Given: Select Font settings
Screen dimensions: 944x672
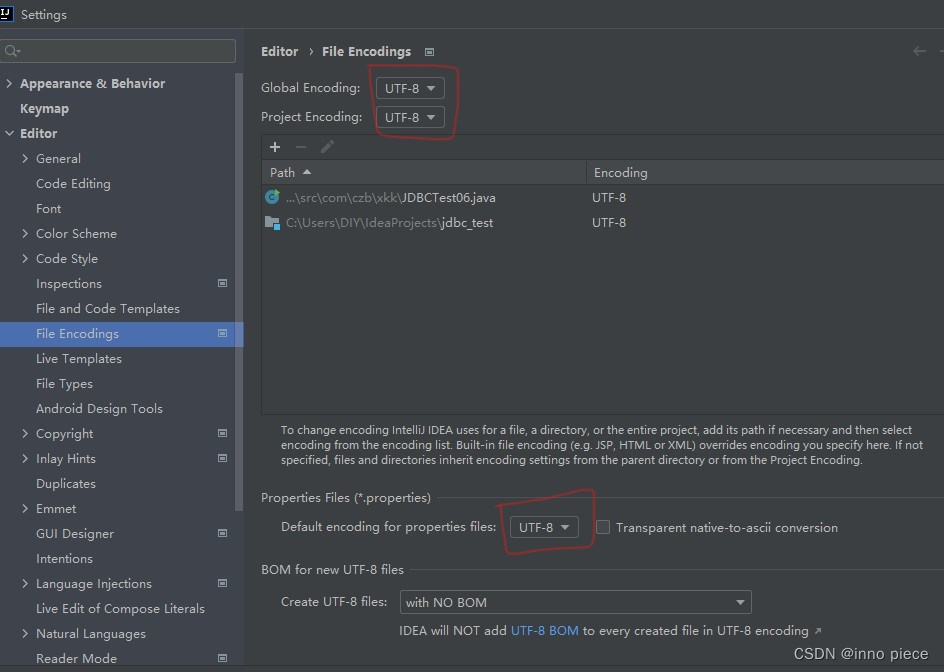Looking at the screenshot, I should tap(48, 208).
